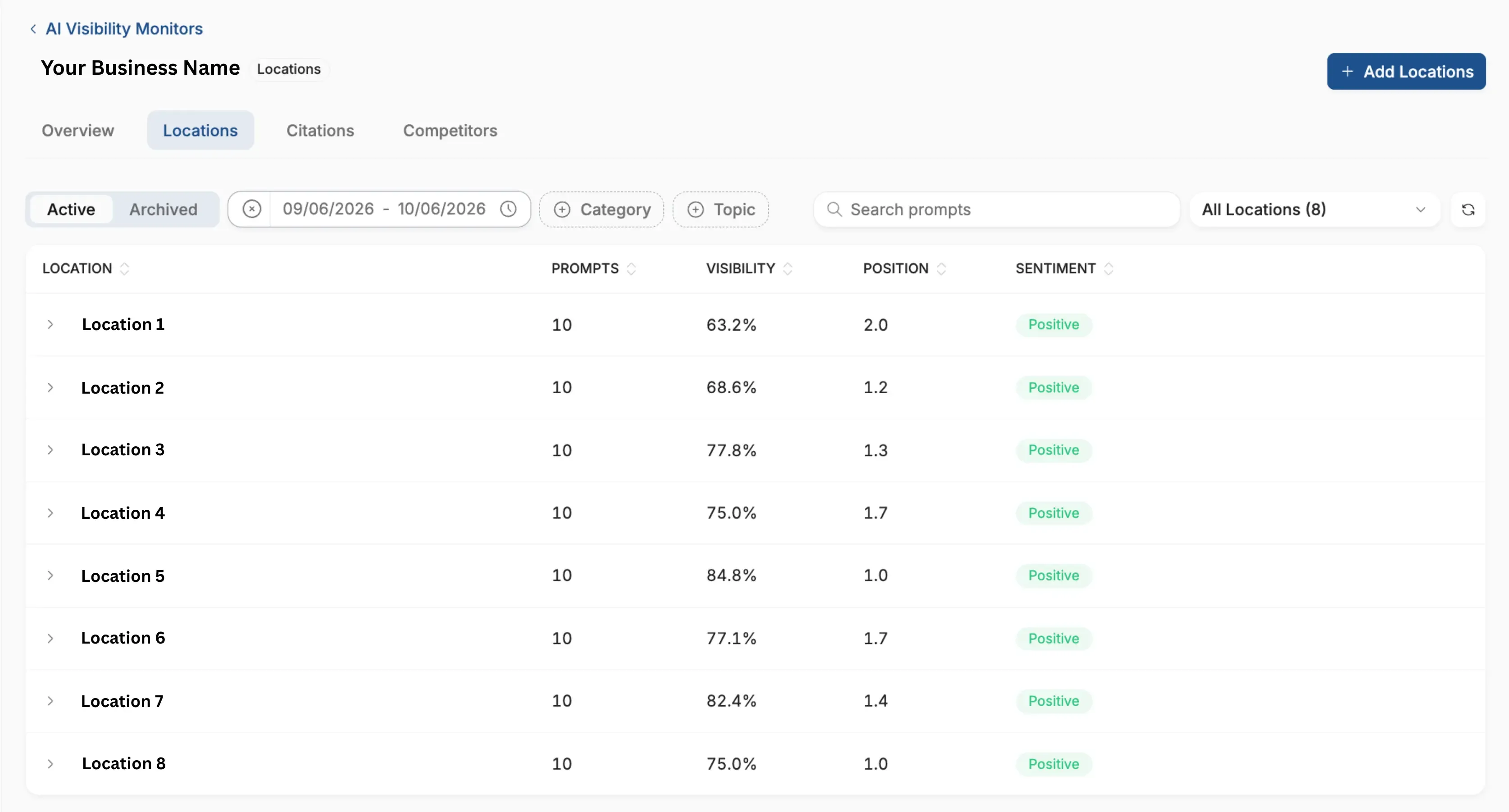Open the Citations tab
Screen dimensions: 1509x812
point(320,131)
